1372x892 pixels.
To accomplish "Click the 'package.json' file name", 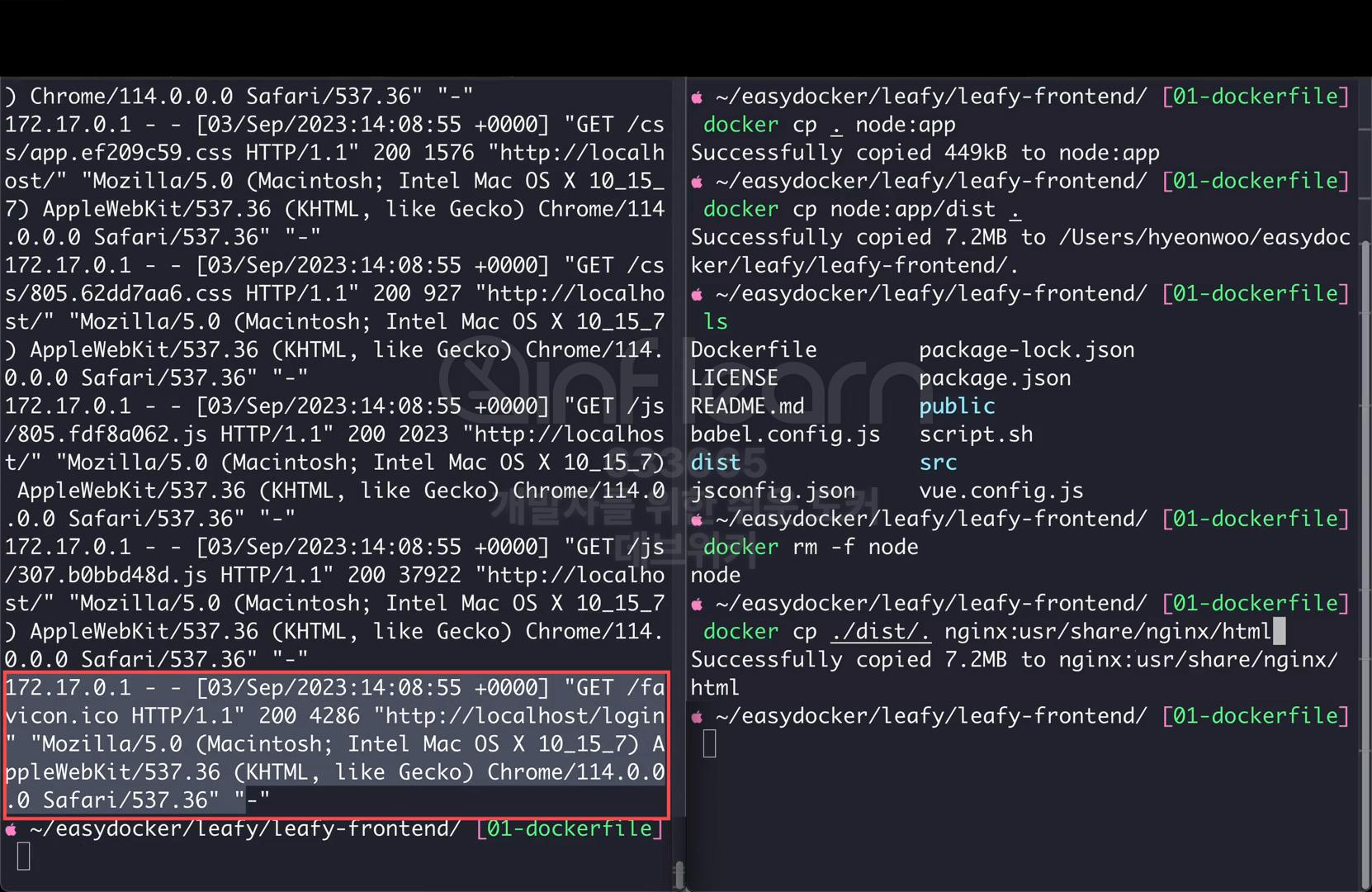I will 995,378.
